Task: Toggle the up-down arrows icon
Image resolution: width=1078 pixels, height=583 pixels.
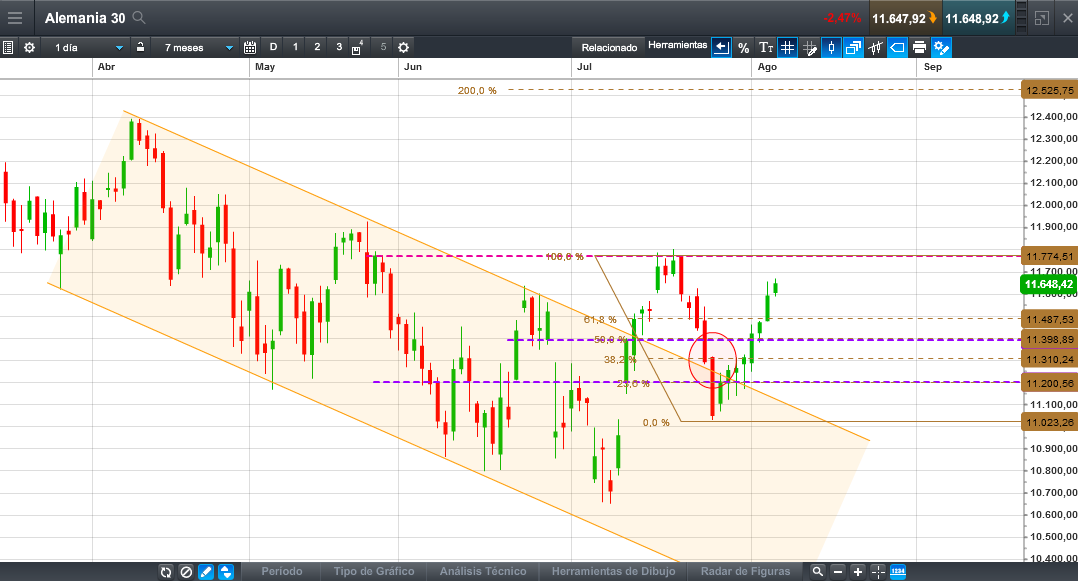Action: pos(226,572)
